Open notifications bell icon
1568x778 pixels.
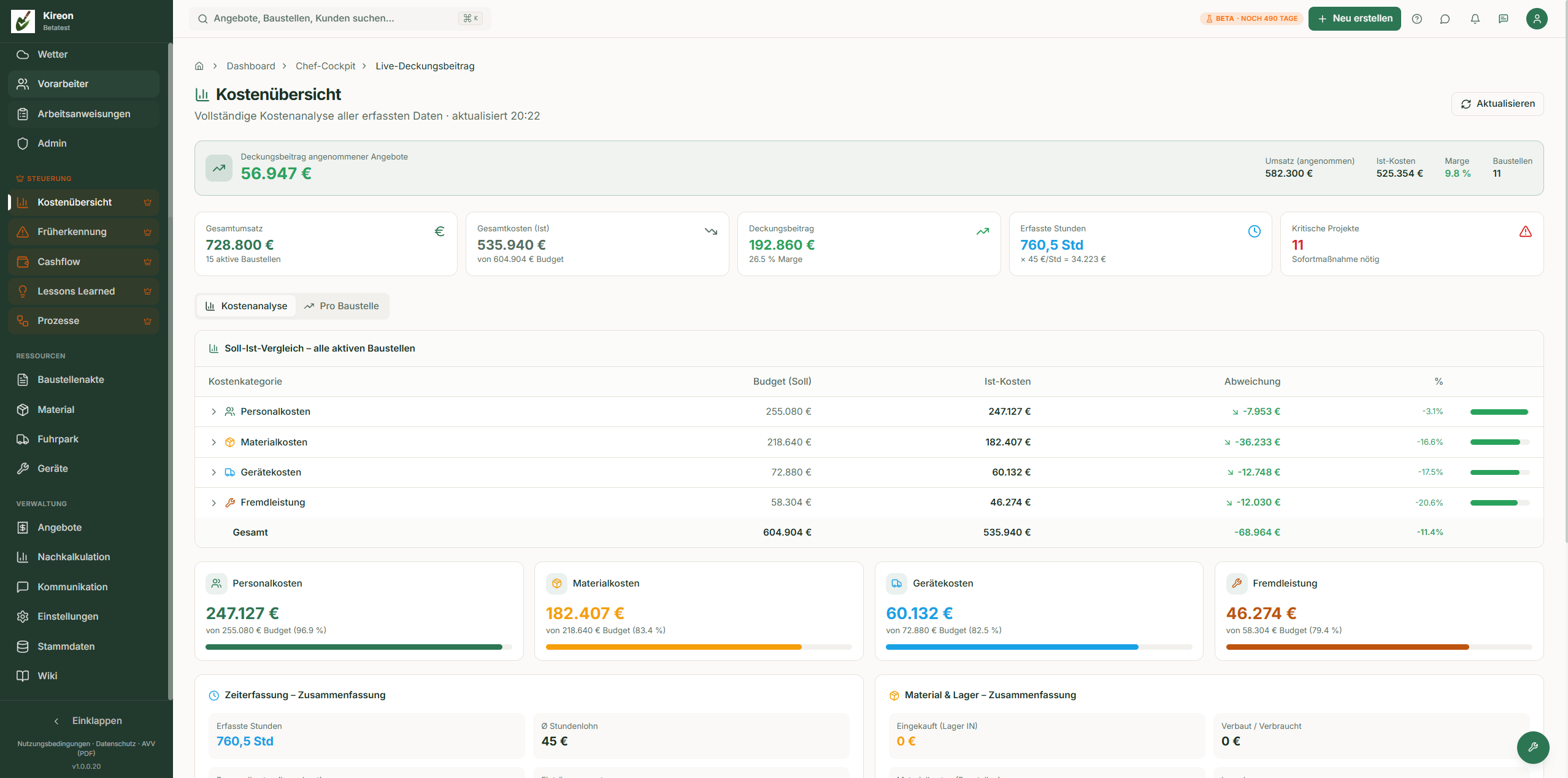[x=1475, y=18]
